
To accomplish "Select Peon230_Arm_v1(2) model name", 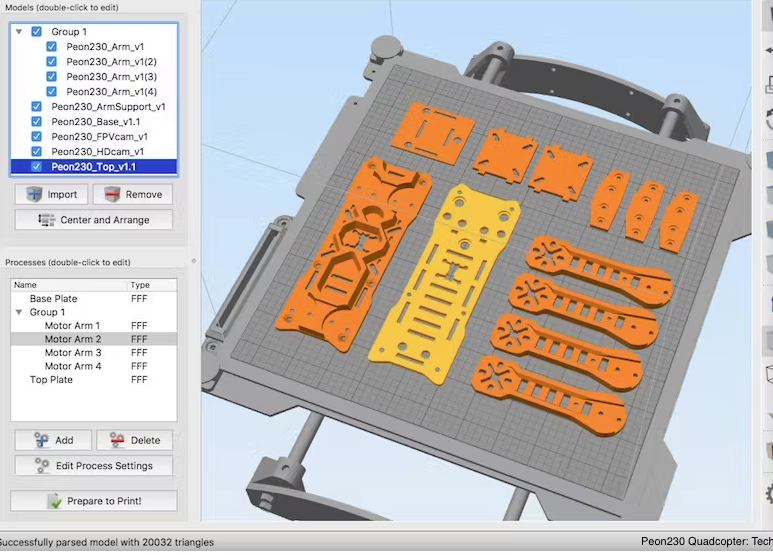I will pyautogui.click(x=111, y=62).
